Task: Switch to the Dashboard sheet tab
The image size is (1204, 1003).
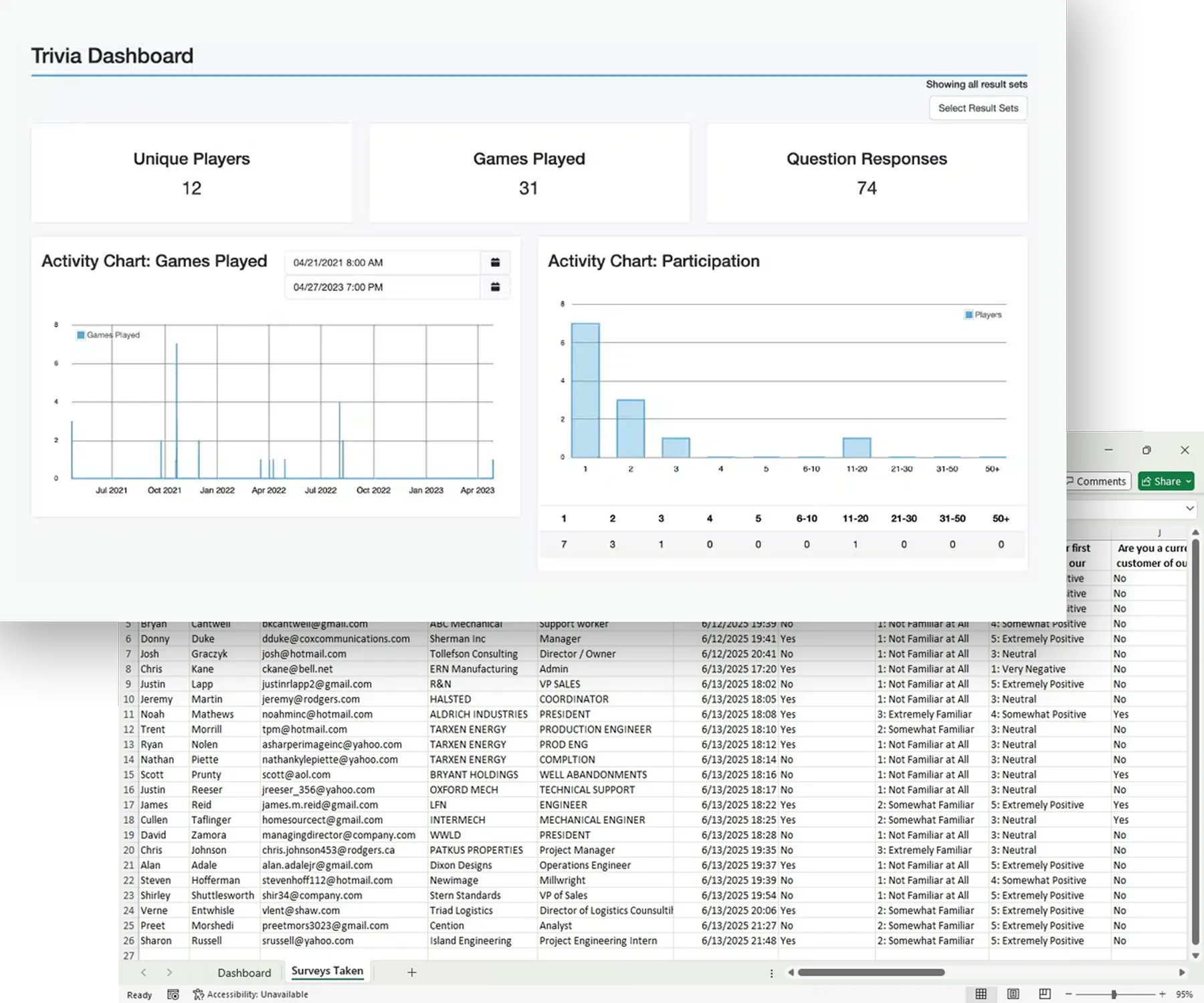Action: 243,972
